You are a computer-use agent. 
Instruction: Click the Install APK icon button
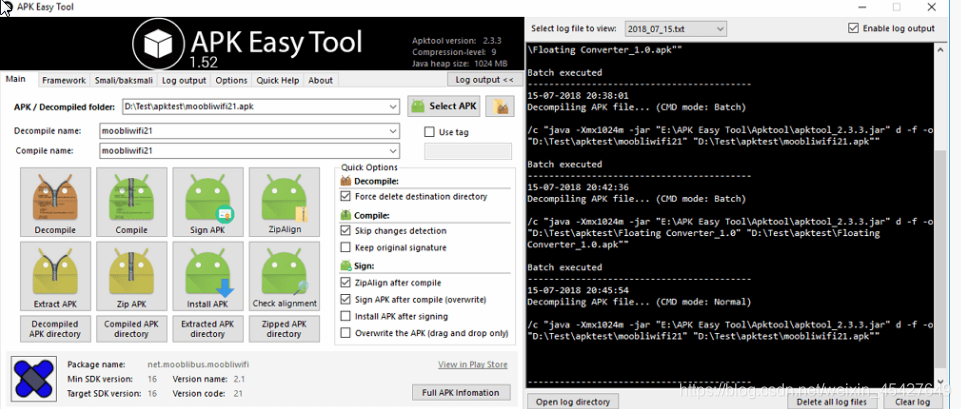tap(207, 276)
